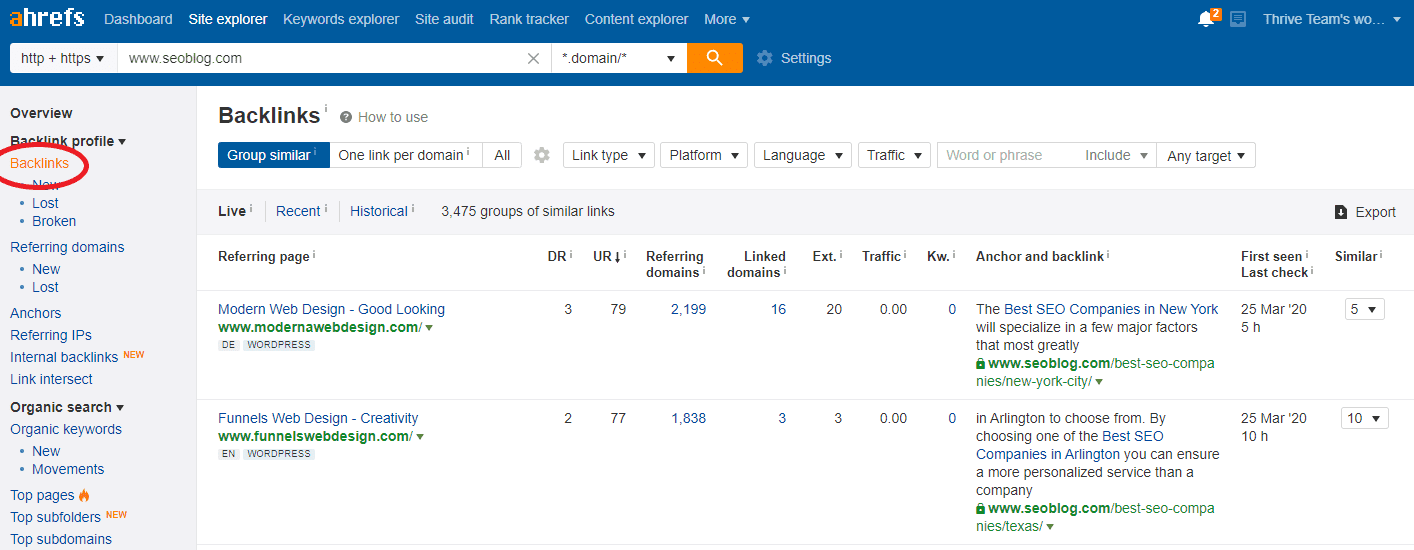Open Organic keywords in the sidebar
Screen dimensions: 1414x550
pyautogui.click(x=66, y=429)
